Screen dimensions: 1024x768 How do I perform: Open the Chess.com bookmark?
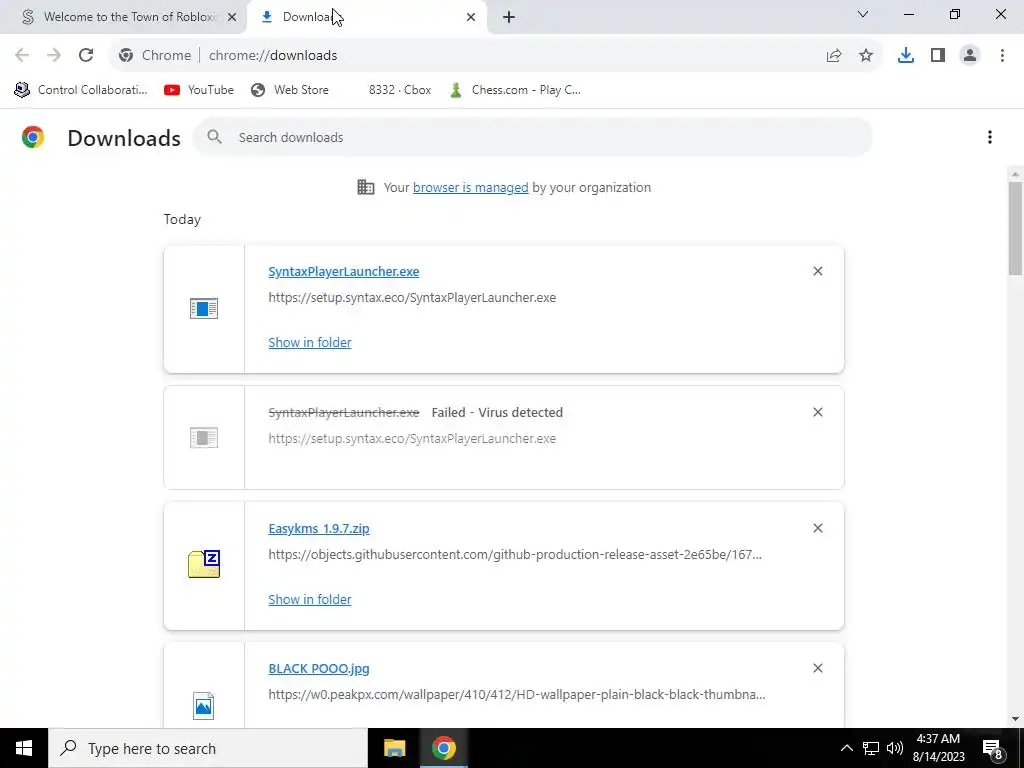point(515,90)
